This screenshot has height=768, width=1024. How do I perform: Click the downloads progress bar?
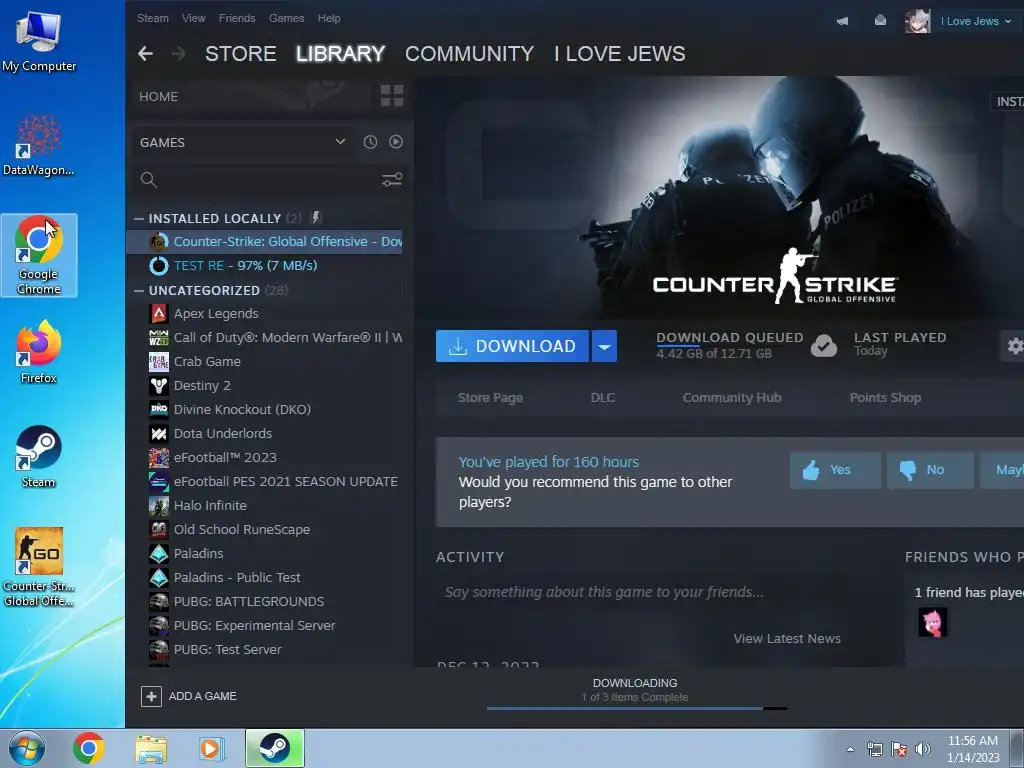(x=636, y=708)
